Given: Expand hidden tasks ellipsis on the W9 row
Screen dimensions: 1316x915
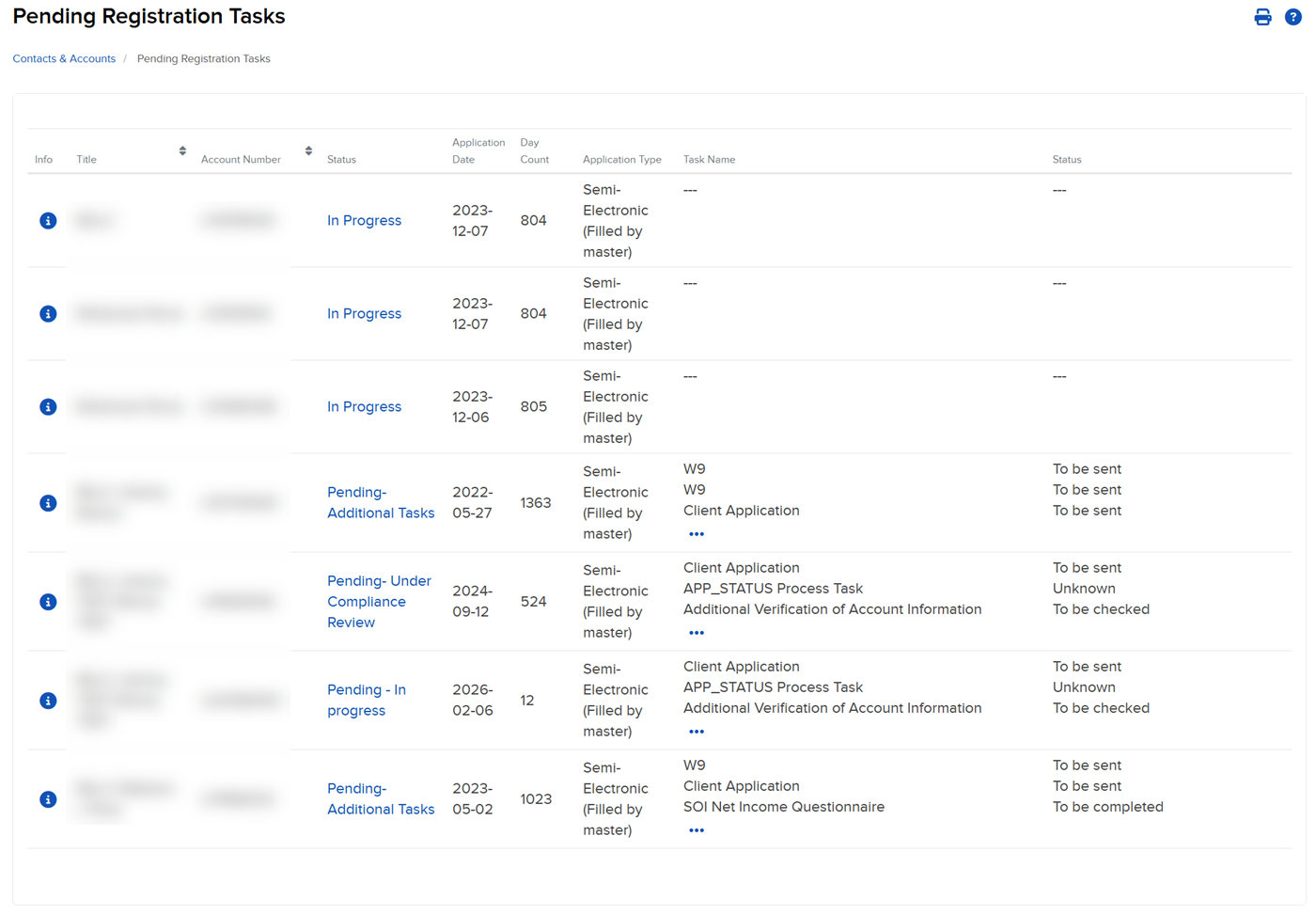Looking at the screenshot, I should pos(697,533).
